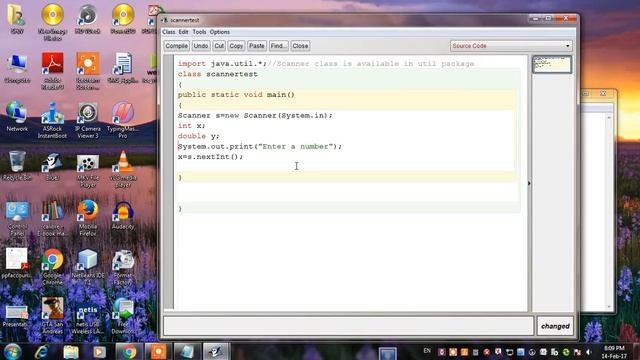Select the NetBeans IDE desktop icon

pyautogui.click(x=88, y=267)
